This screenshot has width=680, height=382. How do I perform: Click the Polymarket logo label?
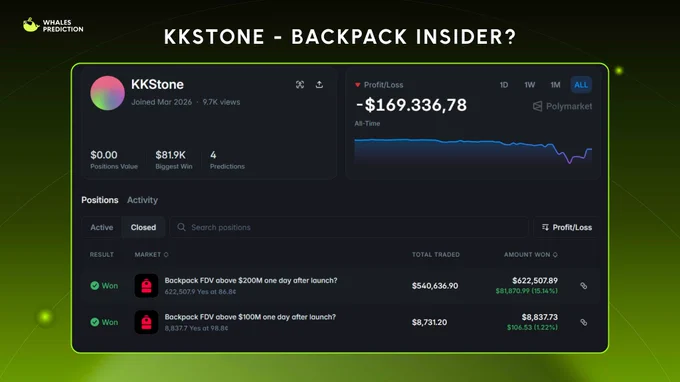[562, 106]
